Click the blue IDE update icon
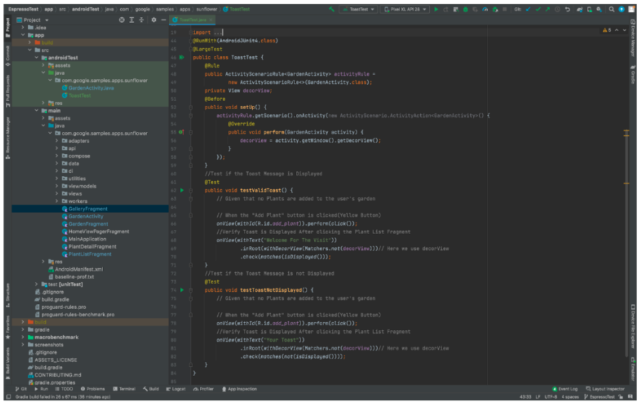 coord(621,9)
